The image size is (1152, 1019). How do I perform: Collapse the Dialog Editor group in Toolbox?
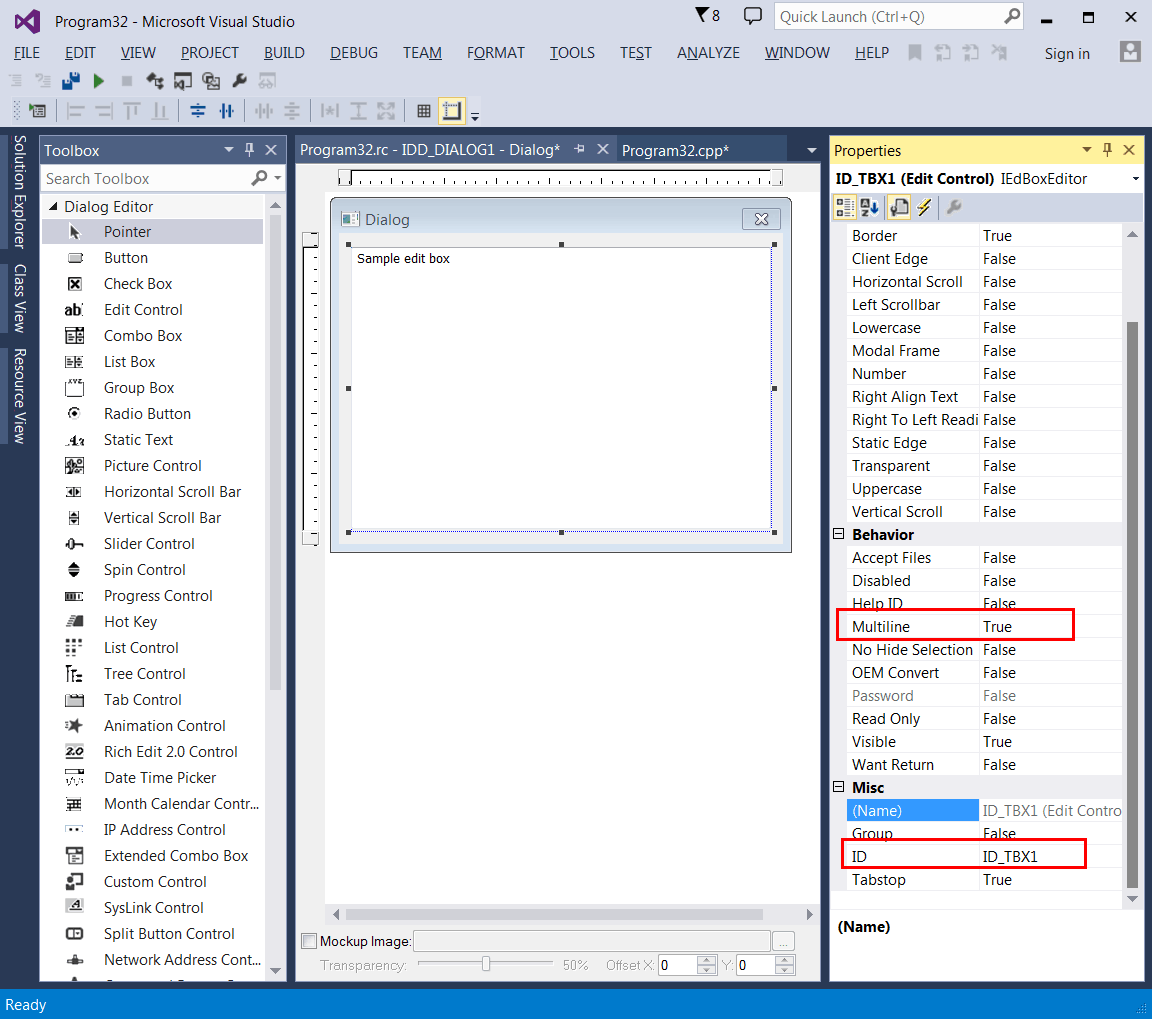[53, 206]
